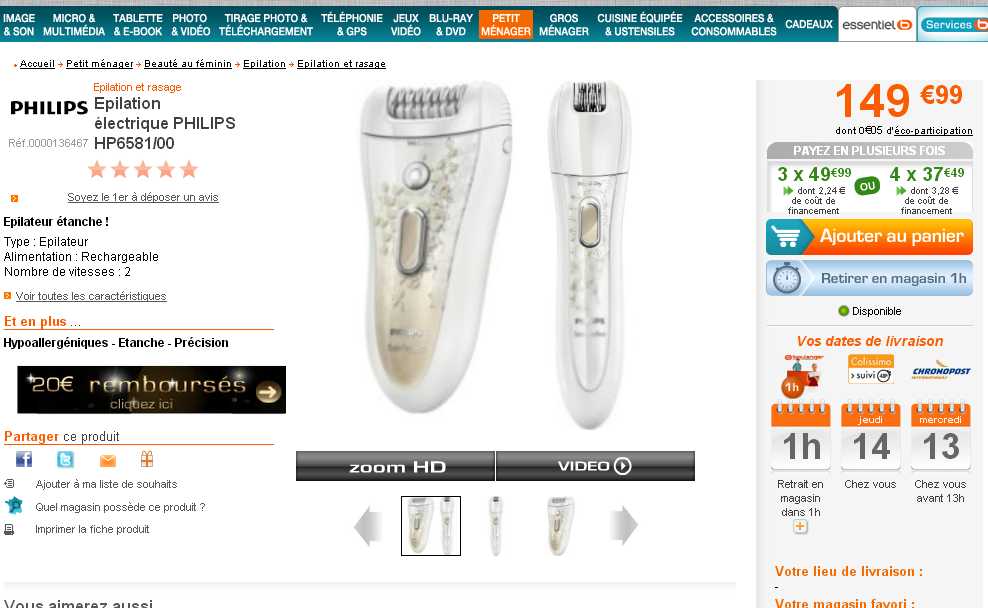Select the third product thumbnail
This screenshot has height=608, width=988.
point(558,526)
